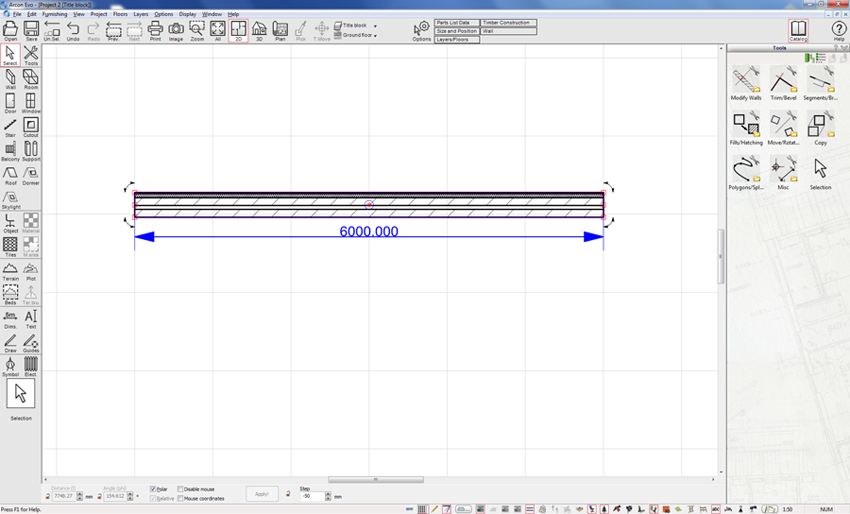Adjust the Angle value spinner
This screenshot has height=514, width=850.
tap(130, 496)
